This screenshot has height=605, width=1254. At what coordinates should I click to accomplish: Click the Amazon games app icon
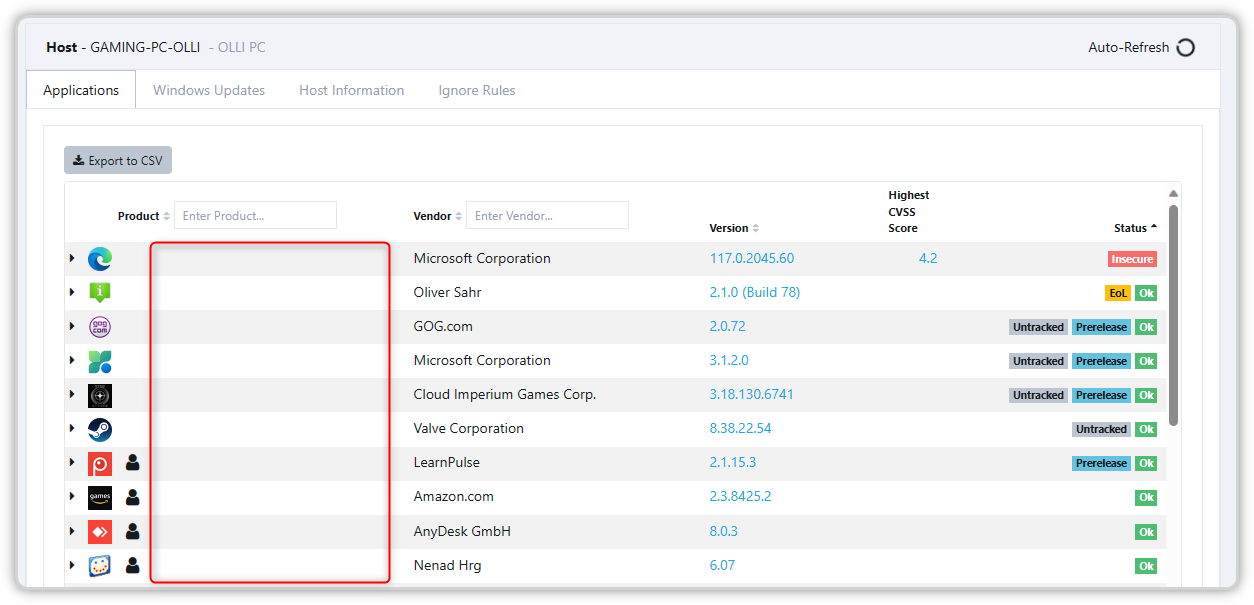[100, 497]
